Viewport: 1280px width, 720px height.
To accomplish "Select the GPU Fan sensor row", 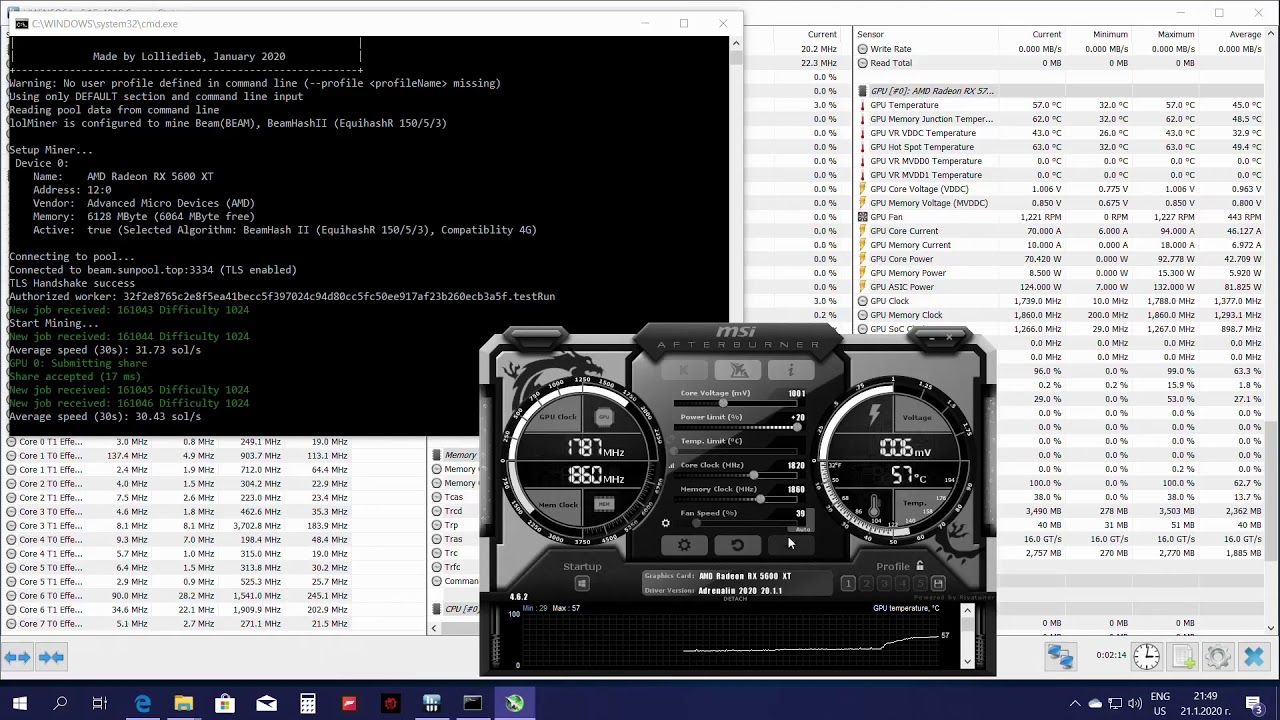I will coord(1060,217).
